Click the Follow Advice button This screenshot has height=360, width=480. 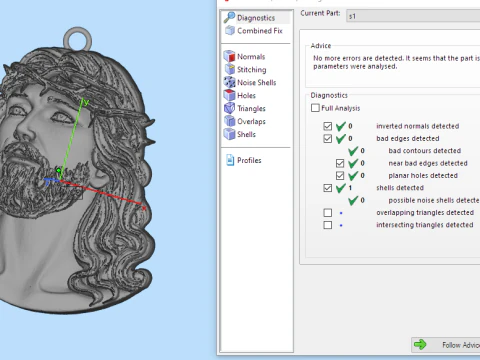[x=446, y=345]
